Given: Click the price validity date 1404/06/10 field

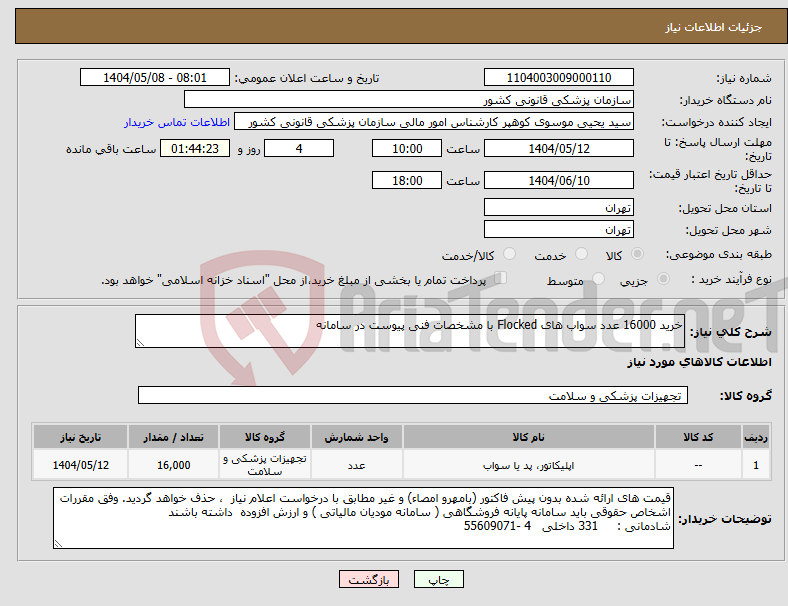Looking at the screenshot, I should tap(559, 180).
